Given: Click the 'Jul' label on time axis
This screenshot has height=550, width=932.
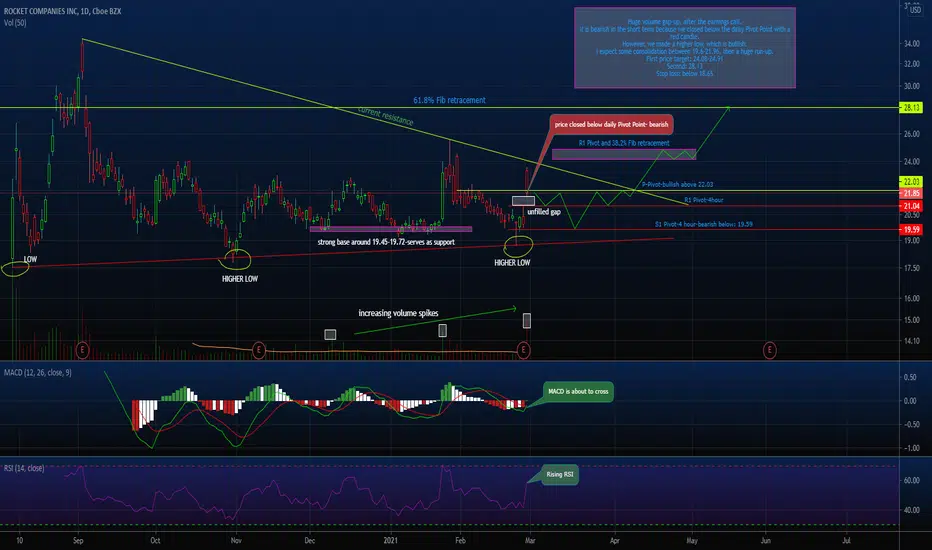Looking at the screenshot, I should coord(846,540).
